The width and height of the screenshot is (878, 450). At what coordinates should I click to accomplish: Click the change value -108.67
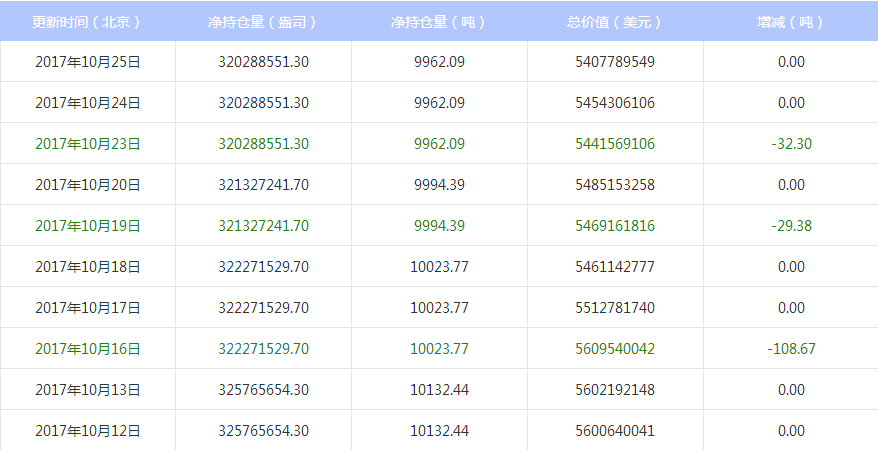point(791,349)
